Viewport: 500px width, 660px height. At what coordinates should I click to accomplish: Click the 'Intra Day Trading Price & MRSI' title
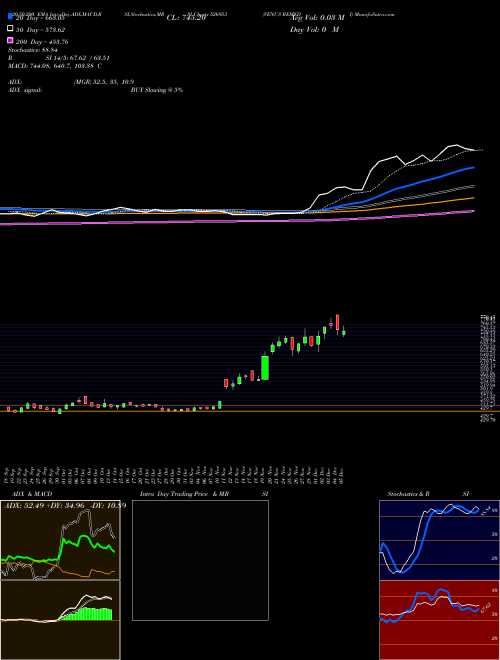pyautogui.click(x=204, y=494)
